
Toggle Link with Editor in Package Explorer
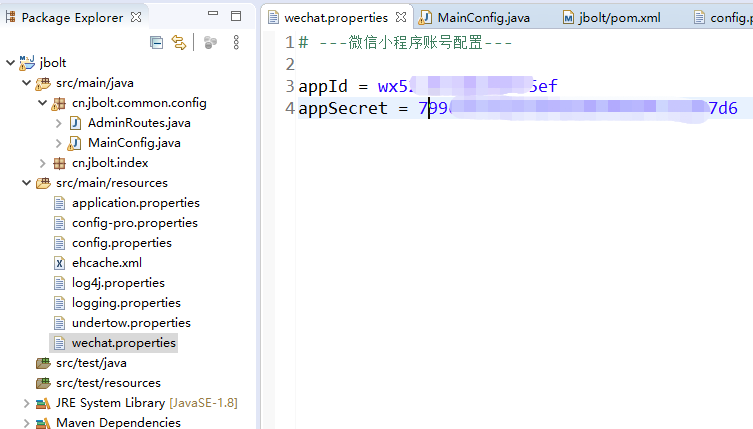[x=179, y=42]
